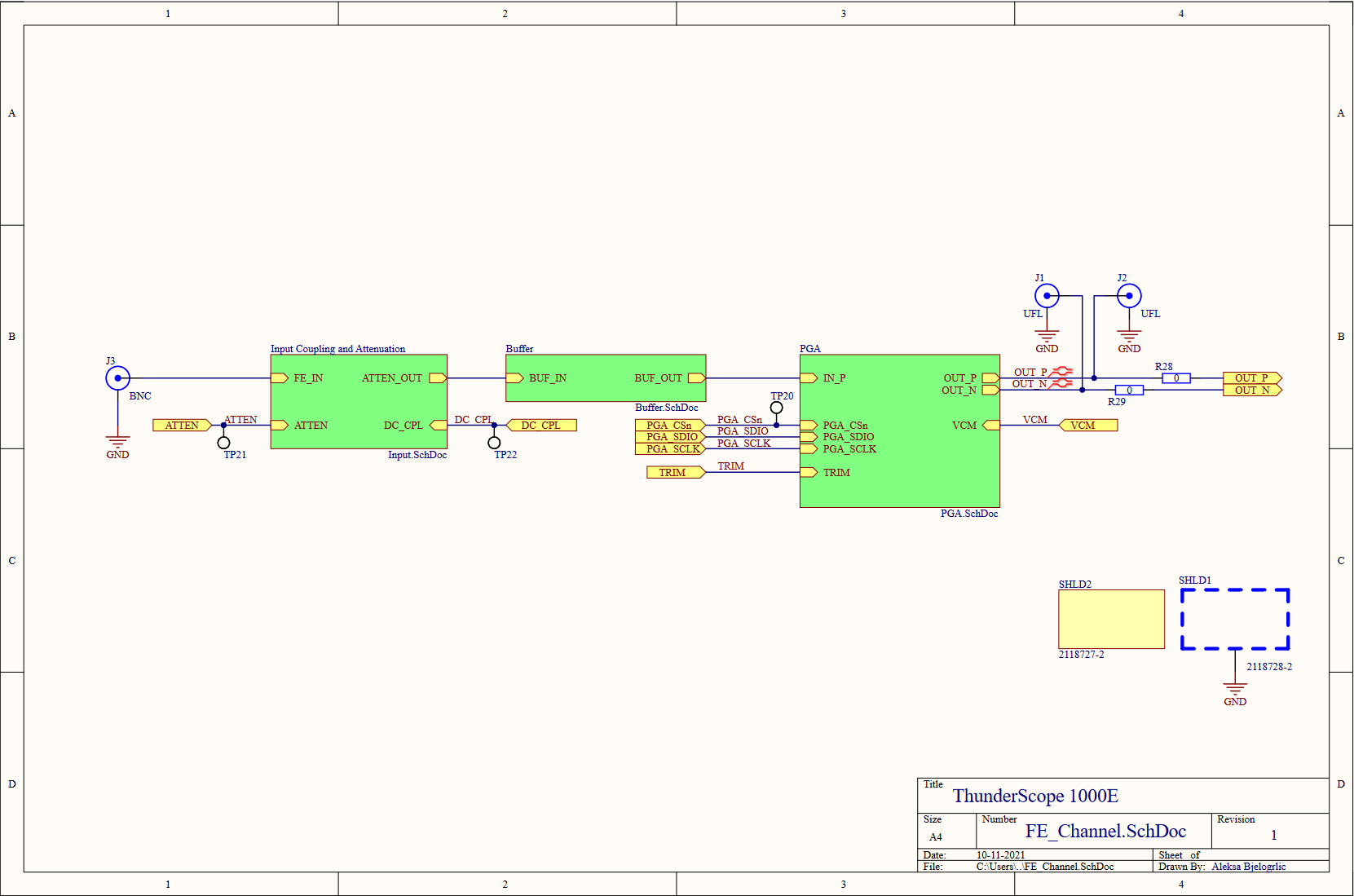Click the OUT_P output port at right
Image resolution: width=1354 pixels, height=896 pixels.
point(1252,377)
